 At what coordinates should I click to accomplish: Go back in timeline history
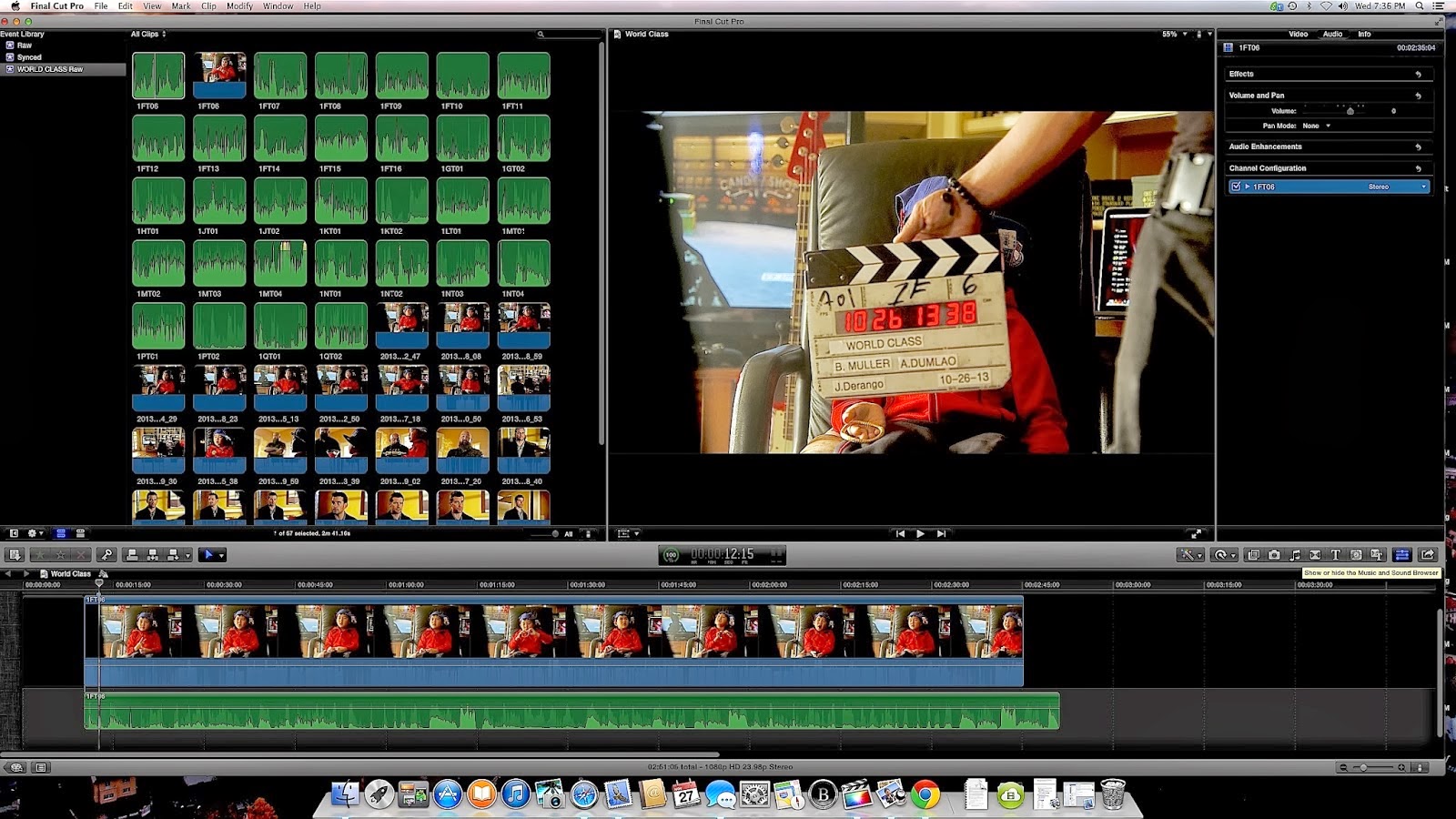[9, 573]
